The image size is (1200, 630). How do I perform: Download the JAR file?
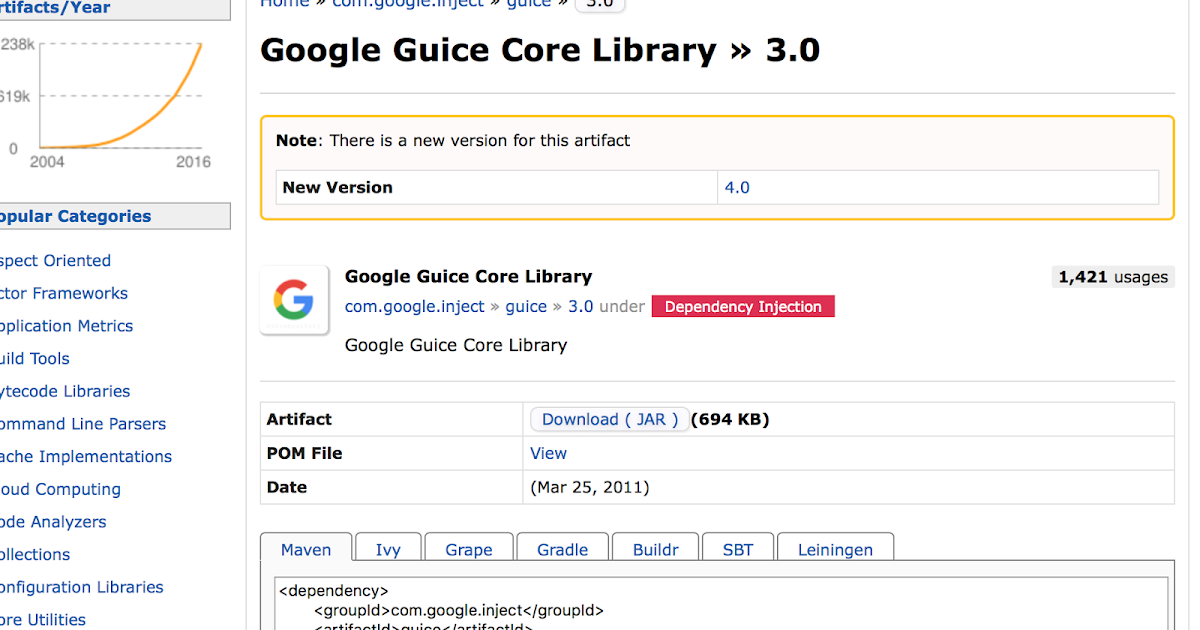[610, 420]
